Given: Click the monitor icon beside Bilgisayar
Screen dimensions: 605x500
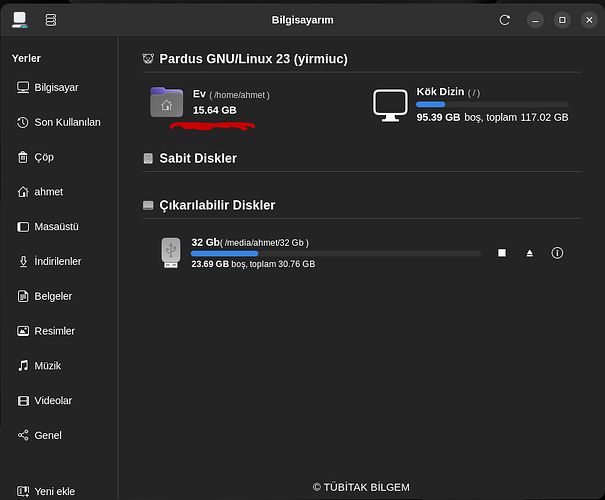Looking at the screenshot, I should pyautogui.click(x=23, y=88).
